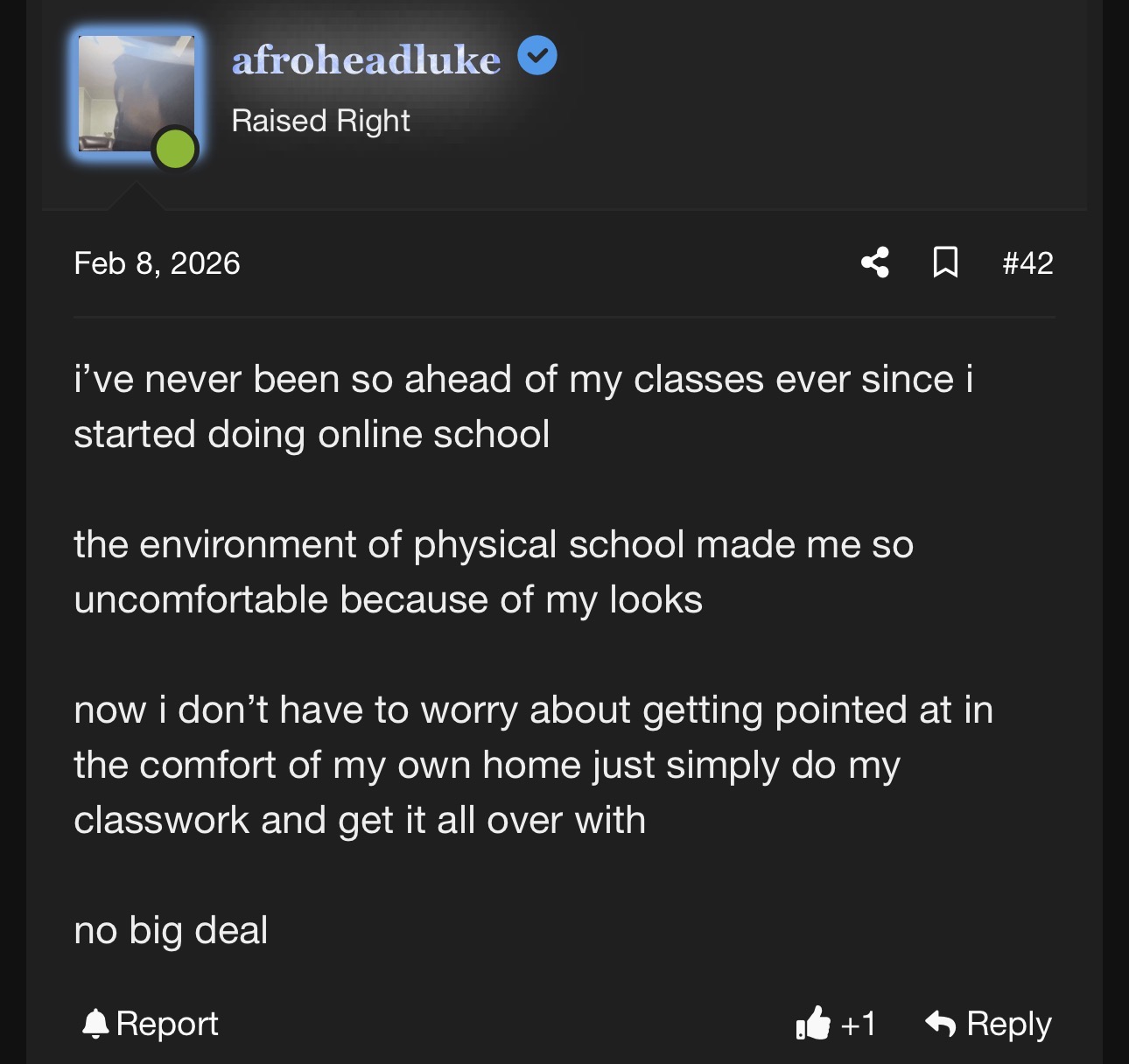This screenshot has width=1129, height=1064.
Task: Click the Reply text button
Action: click(1008, 1024)
